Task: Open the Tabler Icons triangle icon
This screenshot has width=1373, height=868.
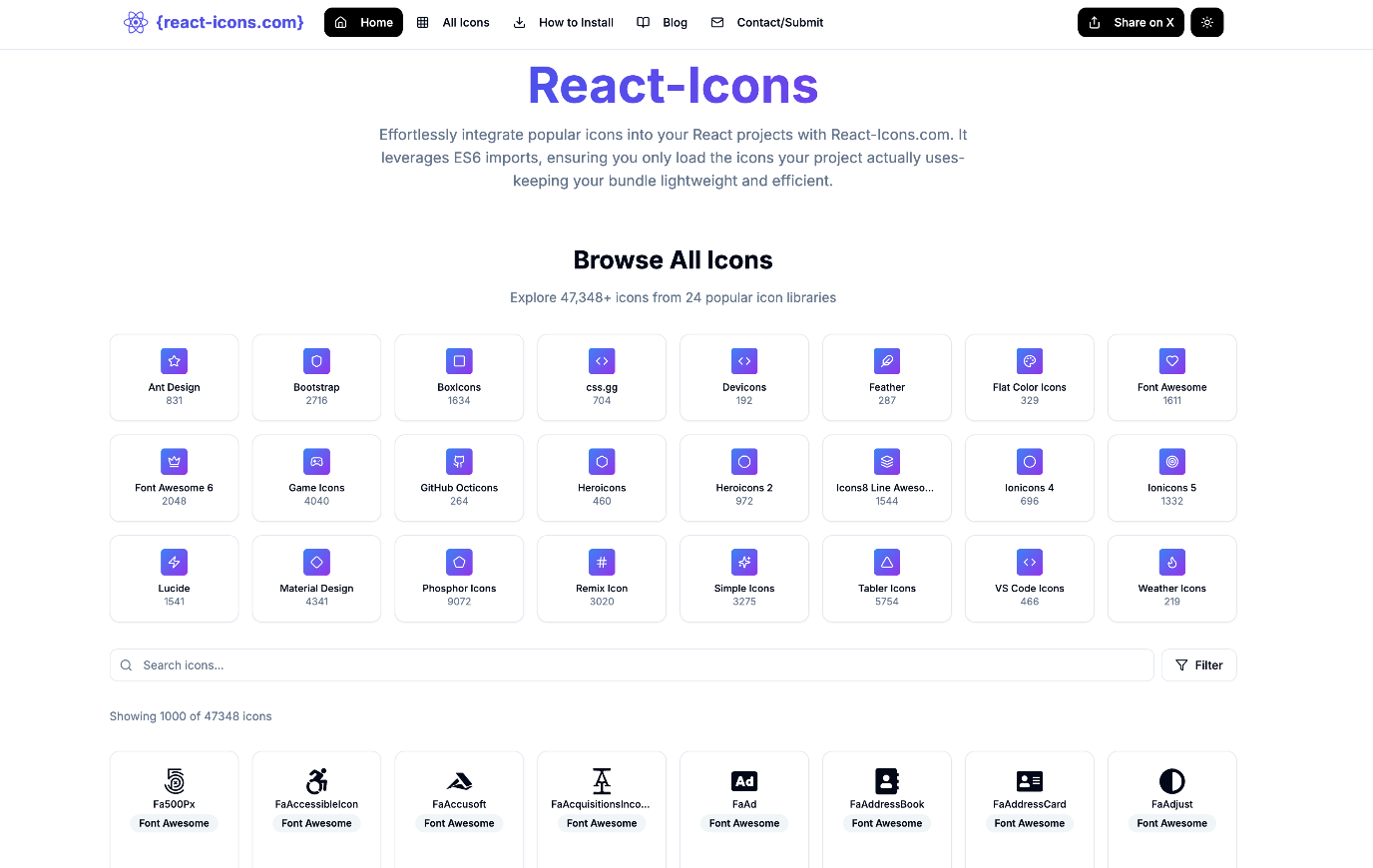Action: click(887, 563)
